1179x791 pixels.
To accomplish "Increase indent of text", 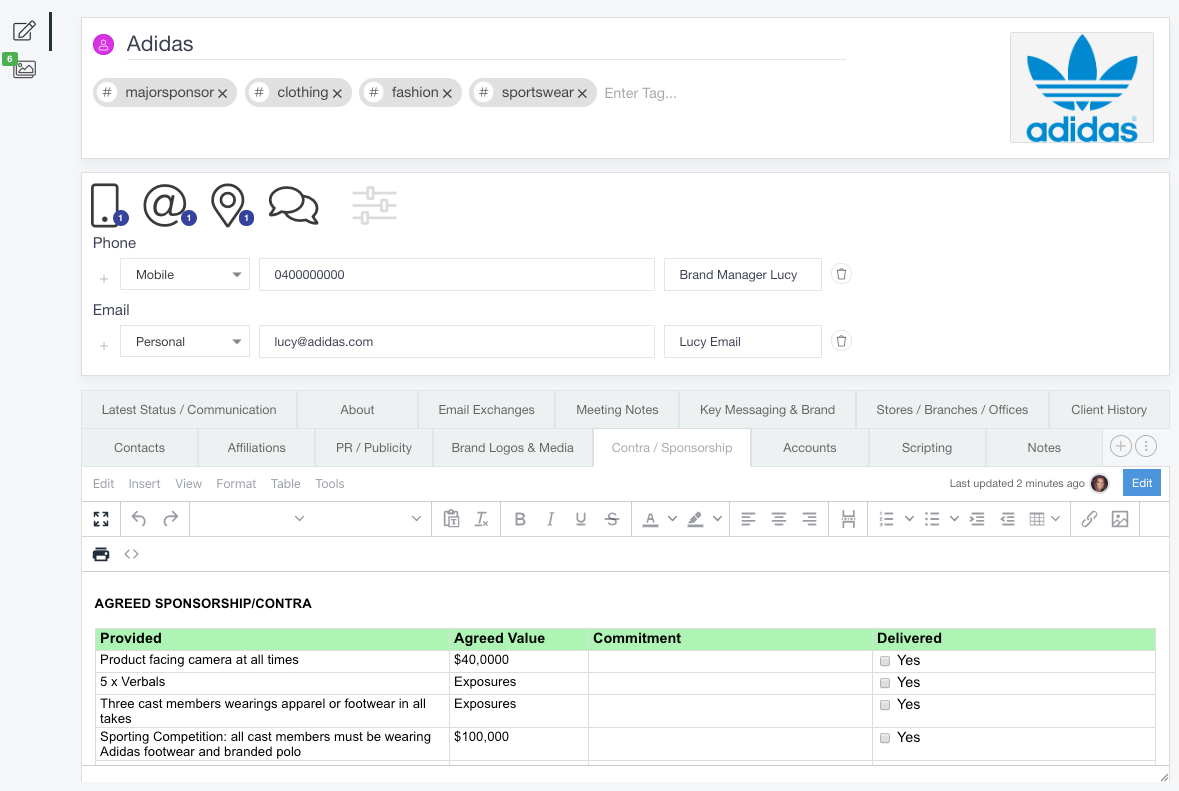I will coord(977,519).
